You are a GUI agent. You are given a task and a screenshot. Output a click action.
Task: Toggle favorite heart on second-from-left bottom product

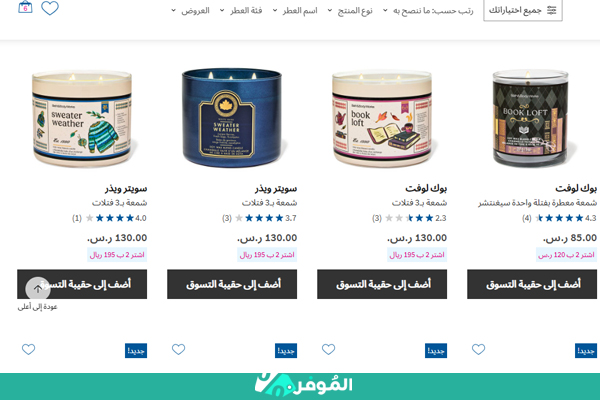click(178, 349)
